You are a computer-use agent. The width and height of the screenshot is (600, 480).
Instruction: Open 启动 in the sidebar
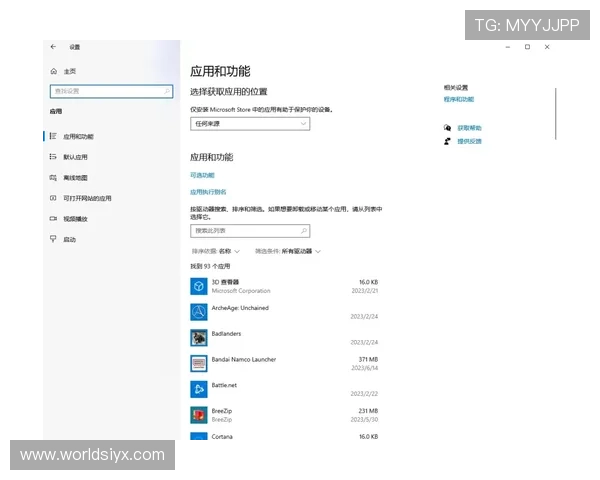[69, 240]
